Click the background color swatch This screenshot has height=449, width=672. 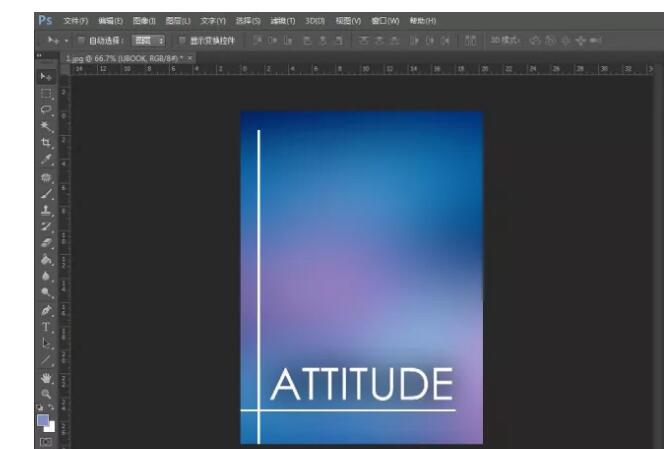[51, 428]
